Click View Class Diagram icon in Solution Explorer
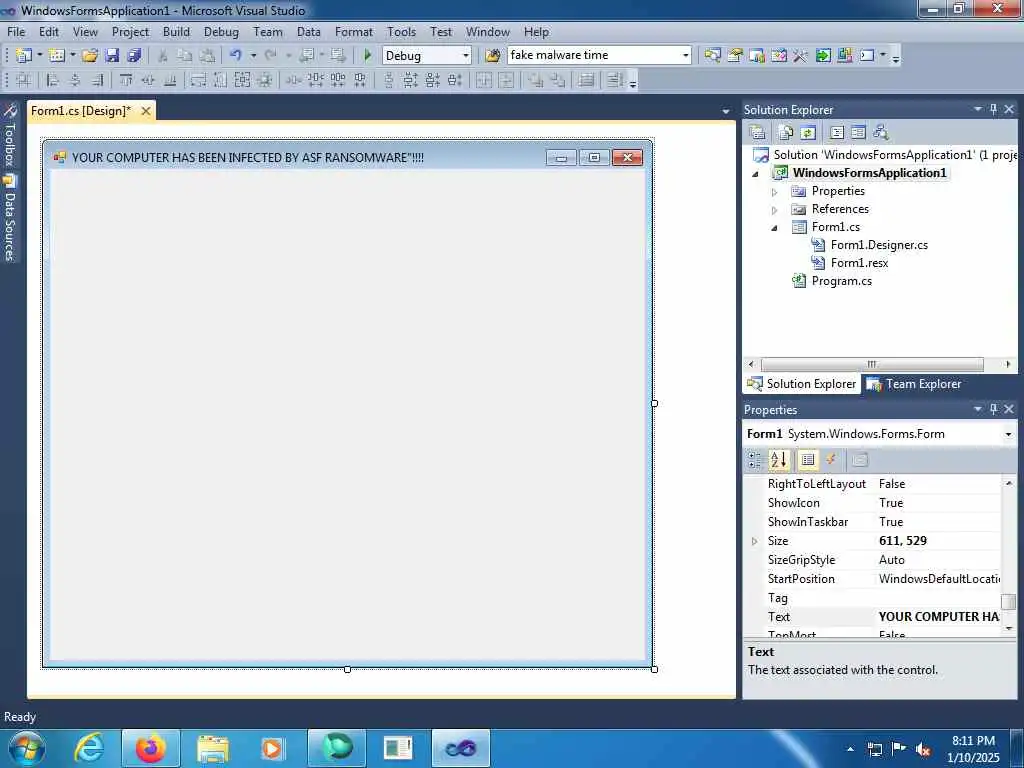Image resolution: width=1024 pixels, height=768 pixels. 881,133
